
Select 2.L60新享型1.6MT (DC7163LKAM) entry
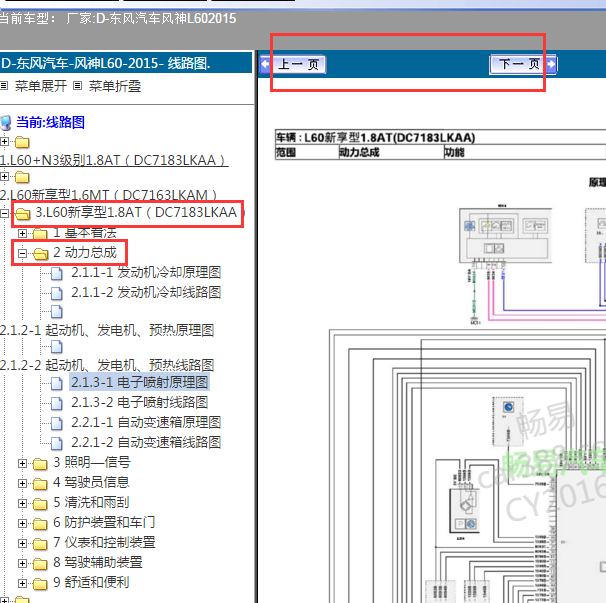pyautogui.click(x=109, y=195)
